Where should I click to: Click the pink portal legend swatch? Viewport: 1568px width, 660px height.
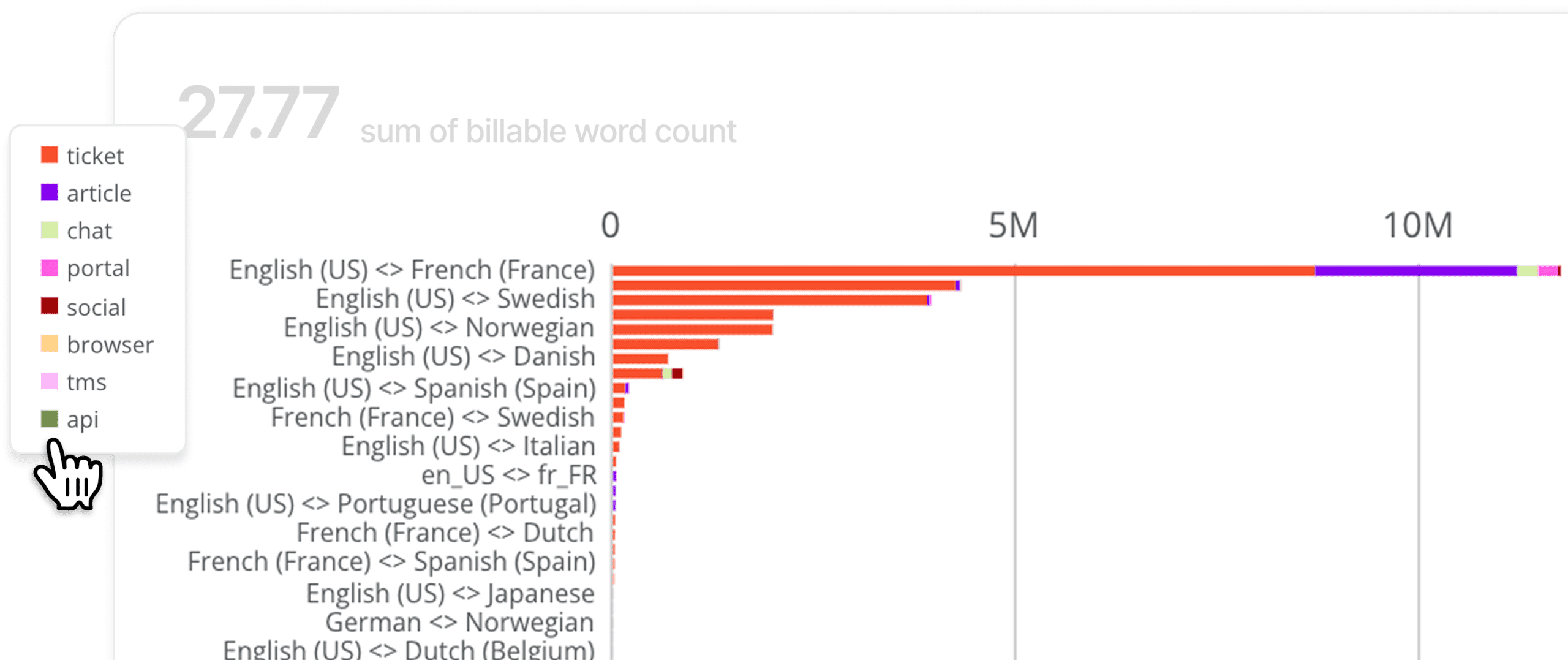point(49,268)
